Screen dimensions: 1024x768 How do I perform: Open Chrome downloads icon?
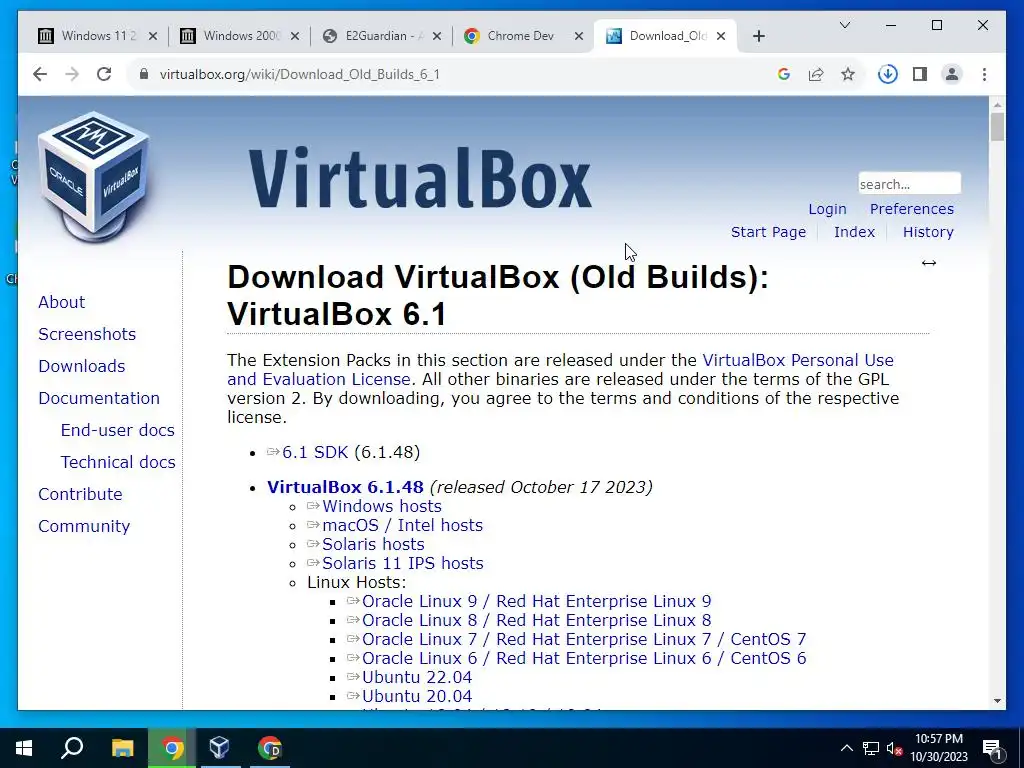(888, 74)
